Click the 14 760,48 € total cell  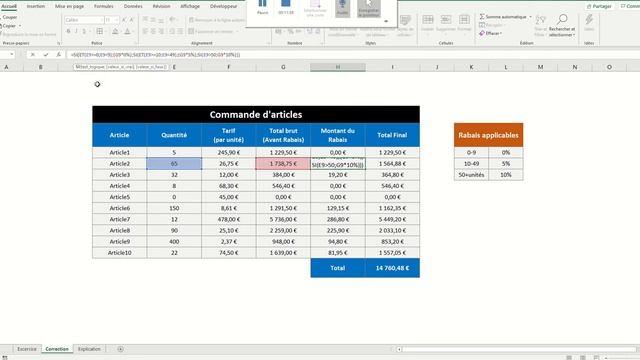tap(392, 268)
